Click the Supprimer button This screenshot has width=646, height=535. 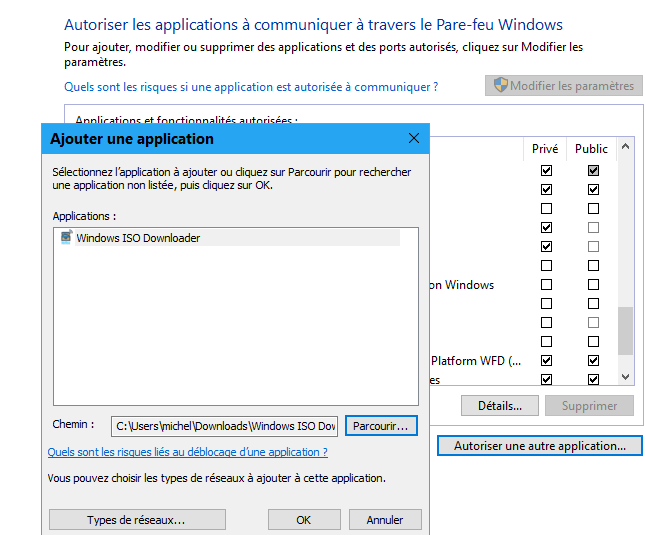tap(589, 406)
